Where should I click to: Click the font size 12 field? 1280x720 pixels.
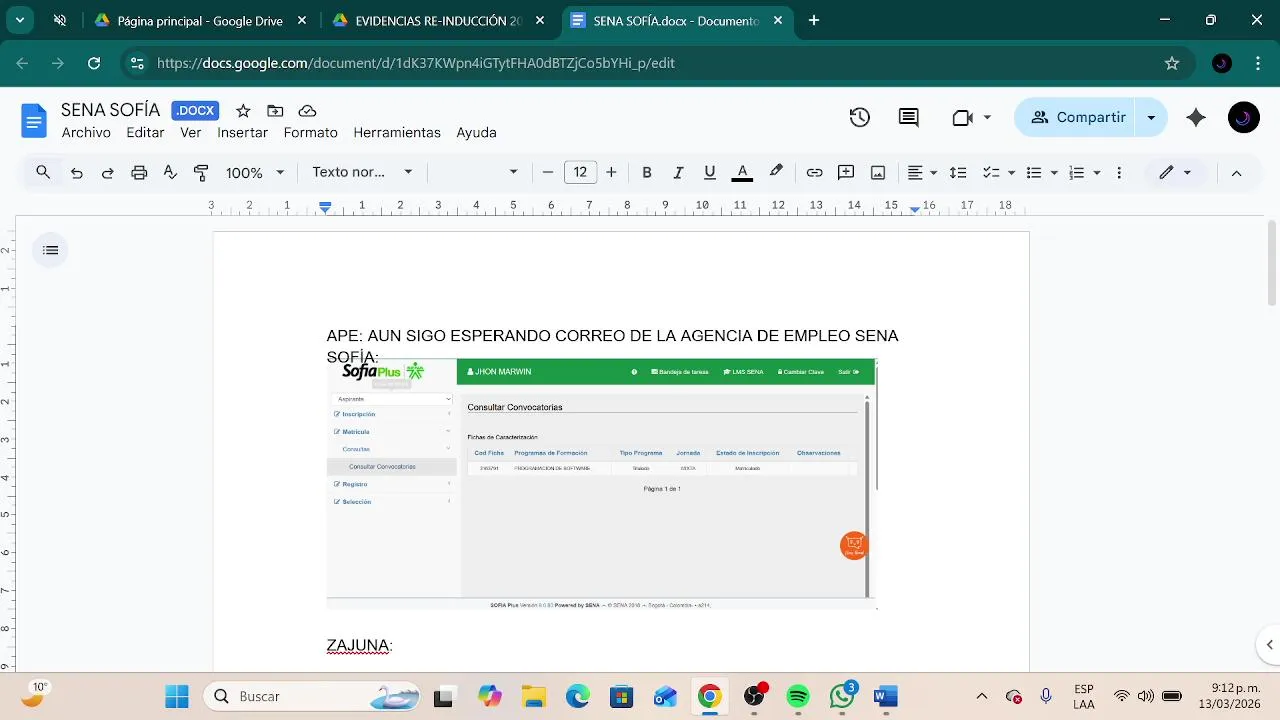pyautogui.click(x=580, y=173)
